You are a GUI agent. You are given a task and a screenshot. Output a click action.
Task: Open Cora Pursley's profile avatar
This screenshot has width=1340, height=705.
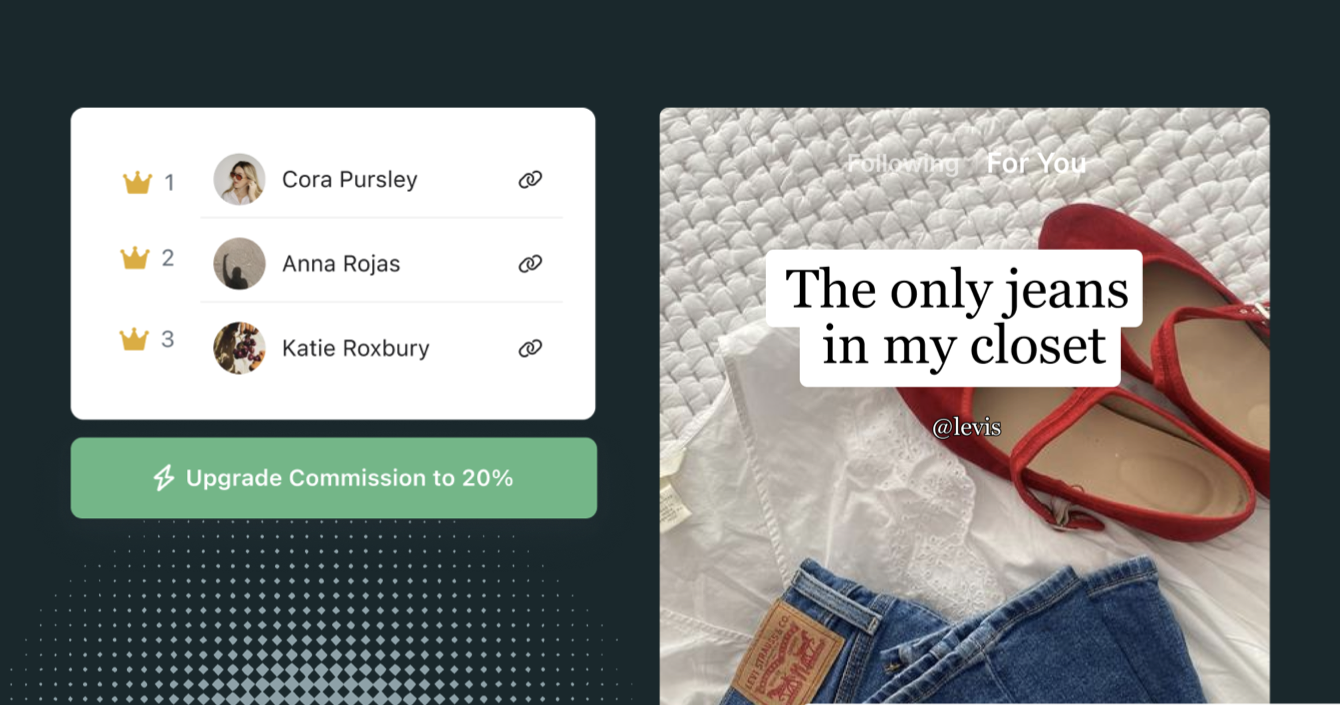pyautogui.click(x=239, y=179)
